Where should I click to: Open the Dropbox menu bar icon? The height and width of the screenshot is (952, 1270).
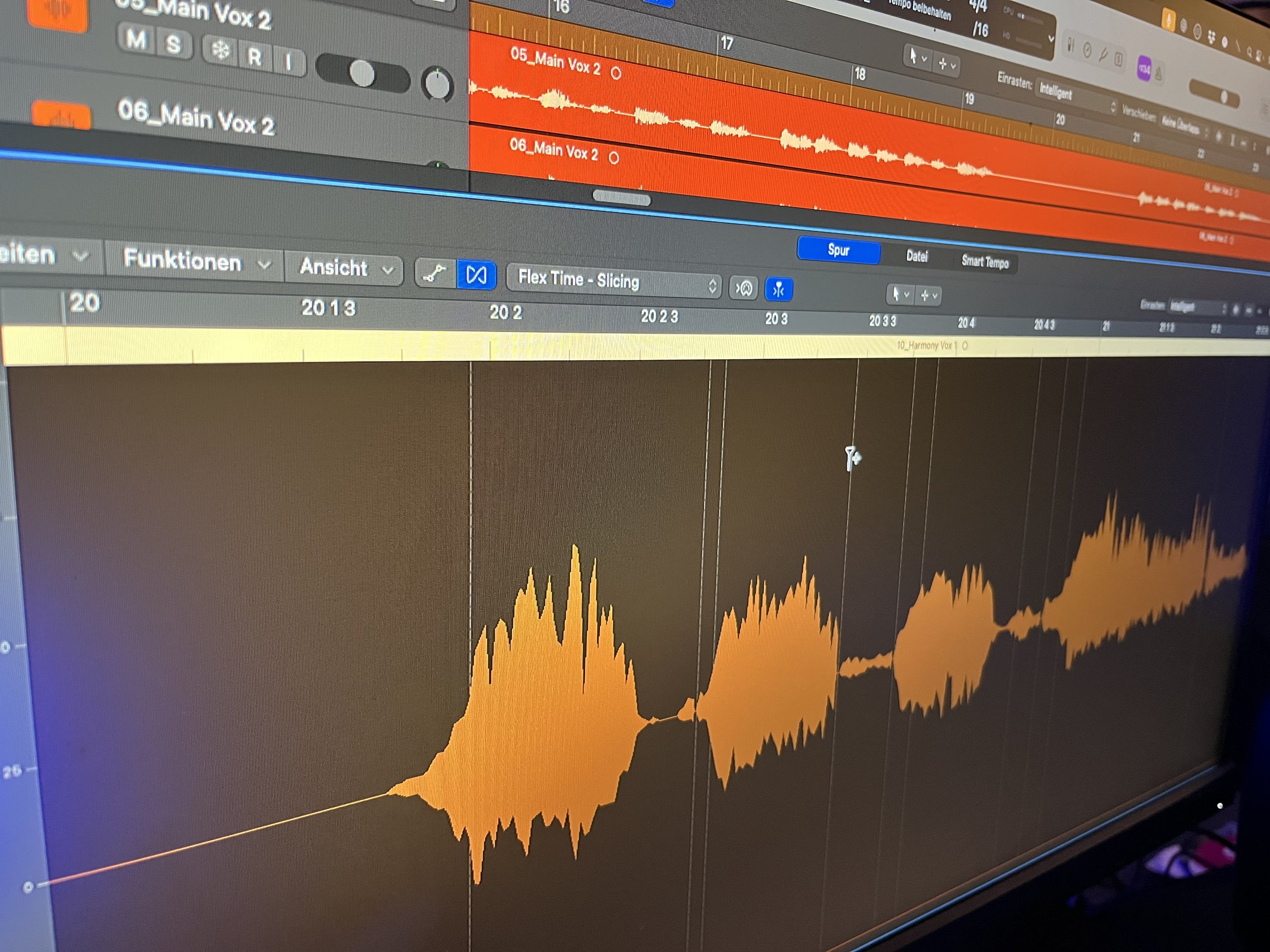coord(1212,38)
